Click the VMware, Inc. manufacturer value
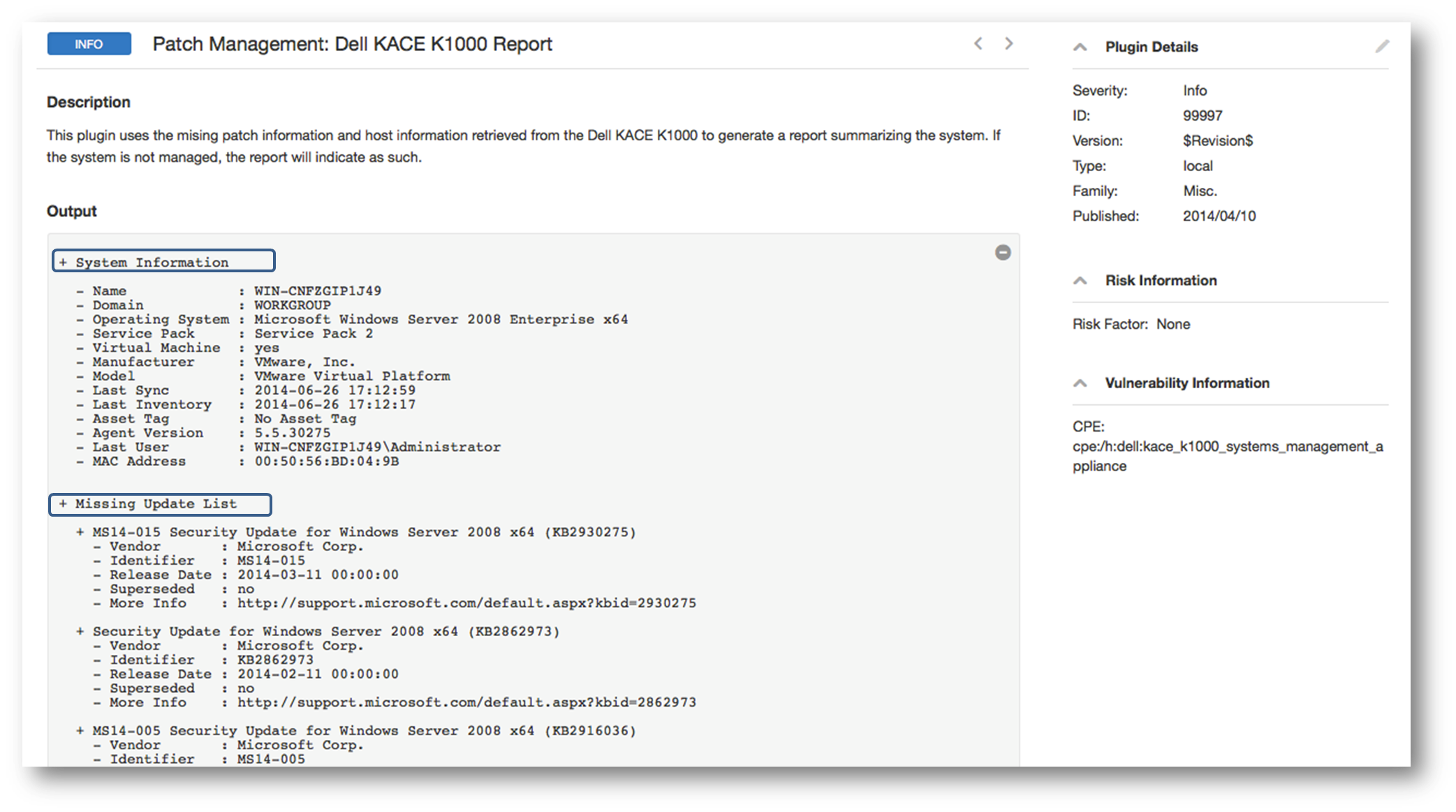Screen dimensions: 1456x812 click(x=304, y=362)
